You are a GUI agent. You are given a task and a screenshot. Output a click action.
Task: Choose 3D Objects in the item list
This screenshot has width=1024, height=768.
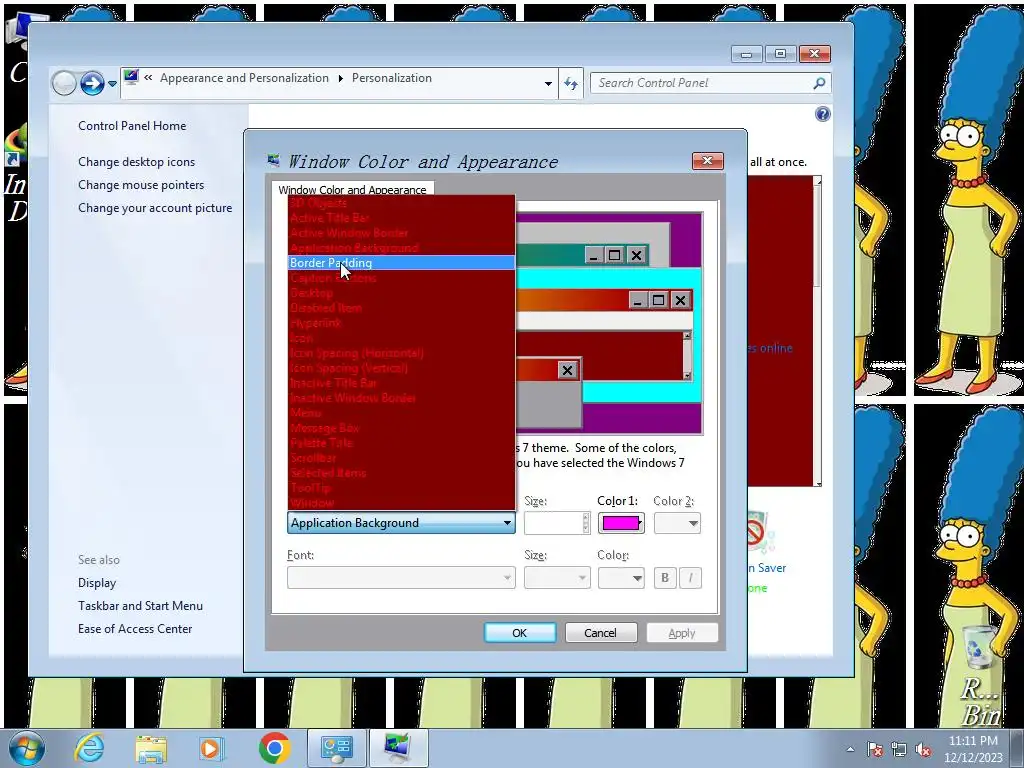(x=401, y=203)
